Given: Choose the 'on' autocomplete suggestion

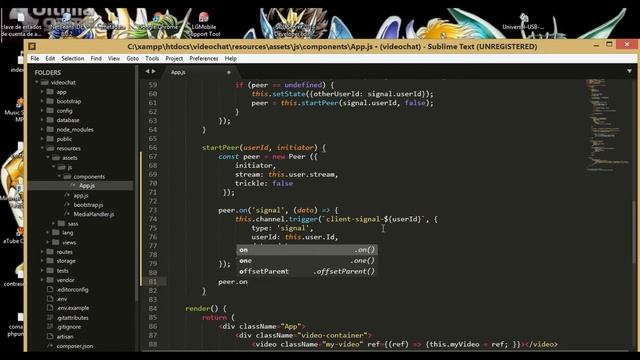Looking at the screenshot, I should (307, 250).
